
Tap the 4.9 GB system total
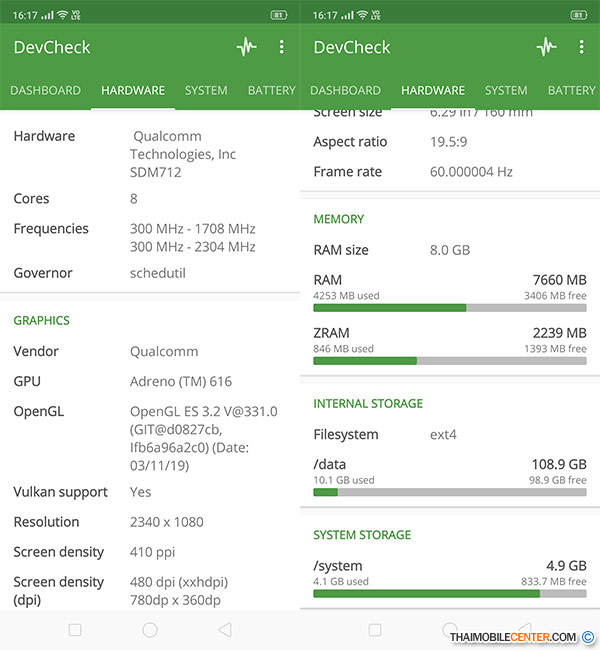[x=566, y=566]
